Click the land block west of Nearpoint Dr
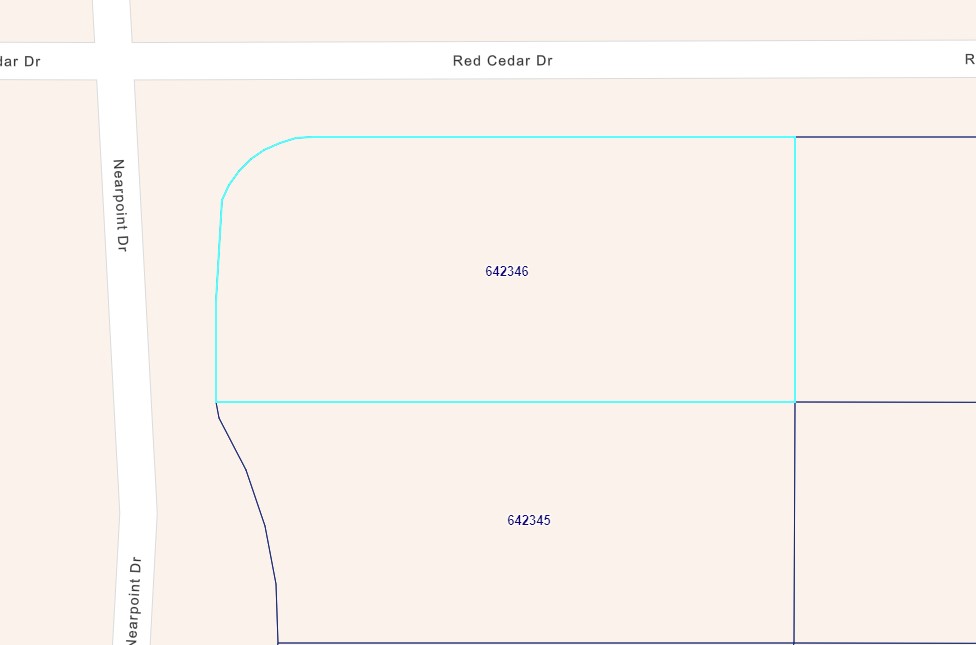Viewport: 976px width, 645px height. point(50,350)
